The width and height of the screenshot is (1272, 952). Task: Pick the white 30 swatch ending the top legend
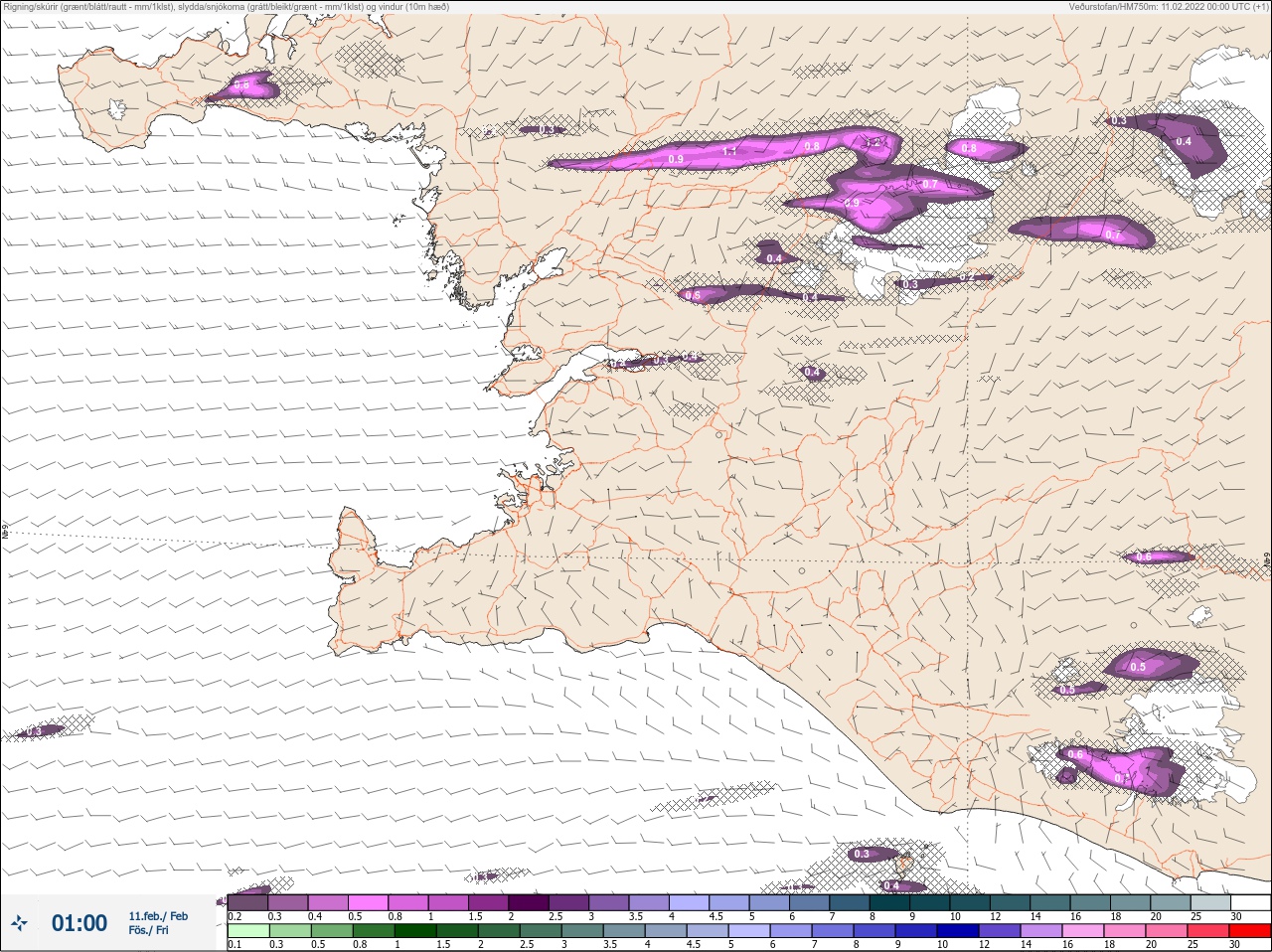point(1250,902)
